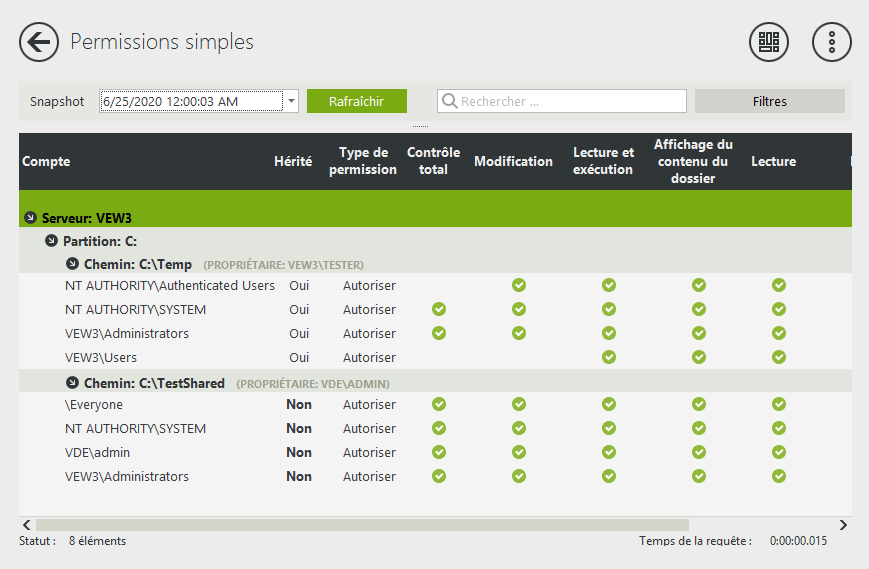Click Contrôle total checkmark for \Everyone

coord(438,405)
